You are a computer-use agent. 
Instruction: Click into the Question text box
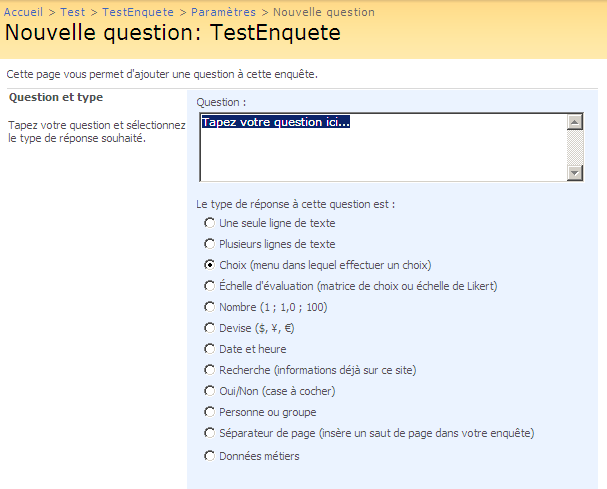click(x=382, y=150)
